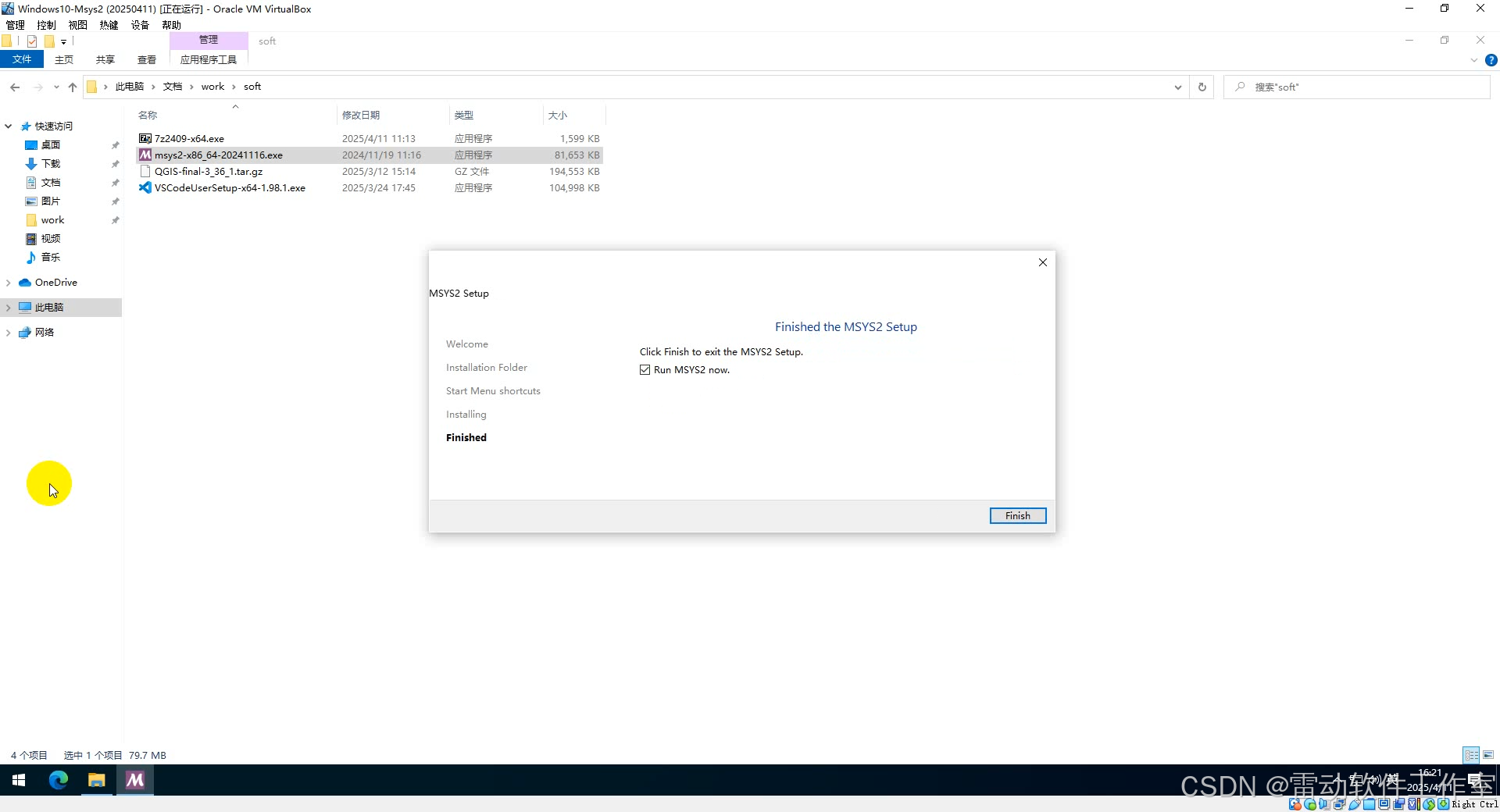Open 视频 folder in sidebar
Image resolution: width=1500 pixels, height=812 pixels.
coord(51,239)
